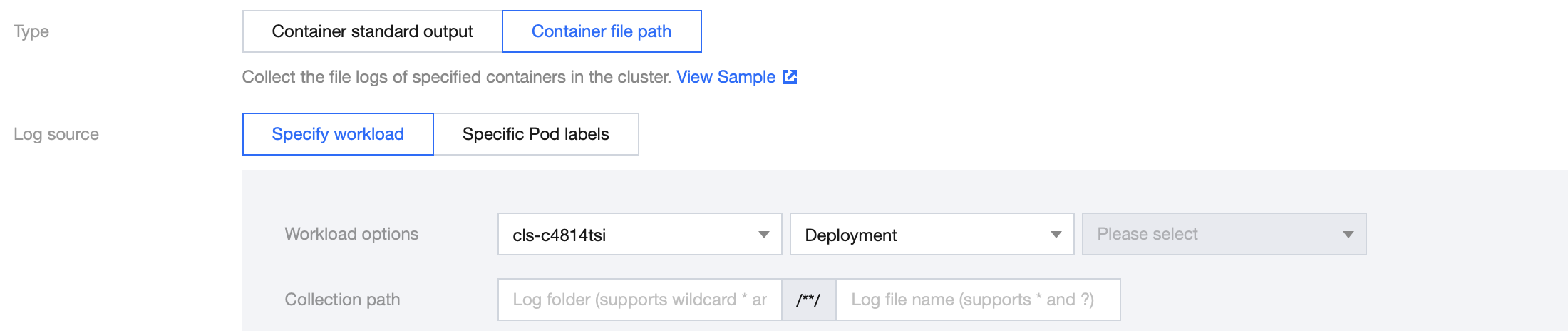Screen dimensions: 1568x331
Task: Click the arrow icon on the Deployment selector
Action: (1056, 235)
